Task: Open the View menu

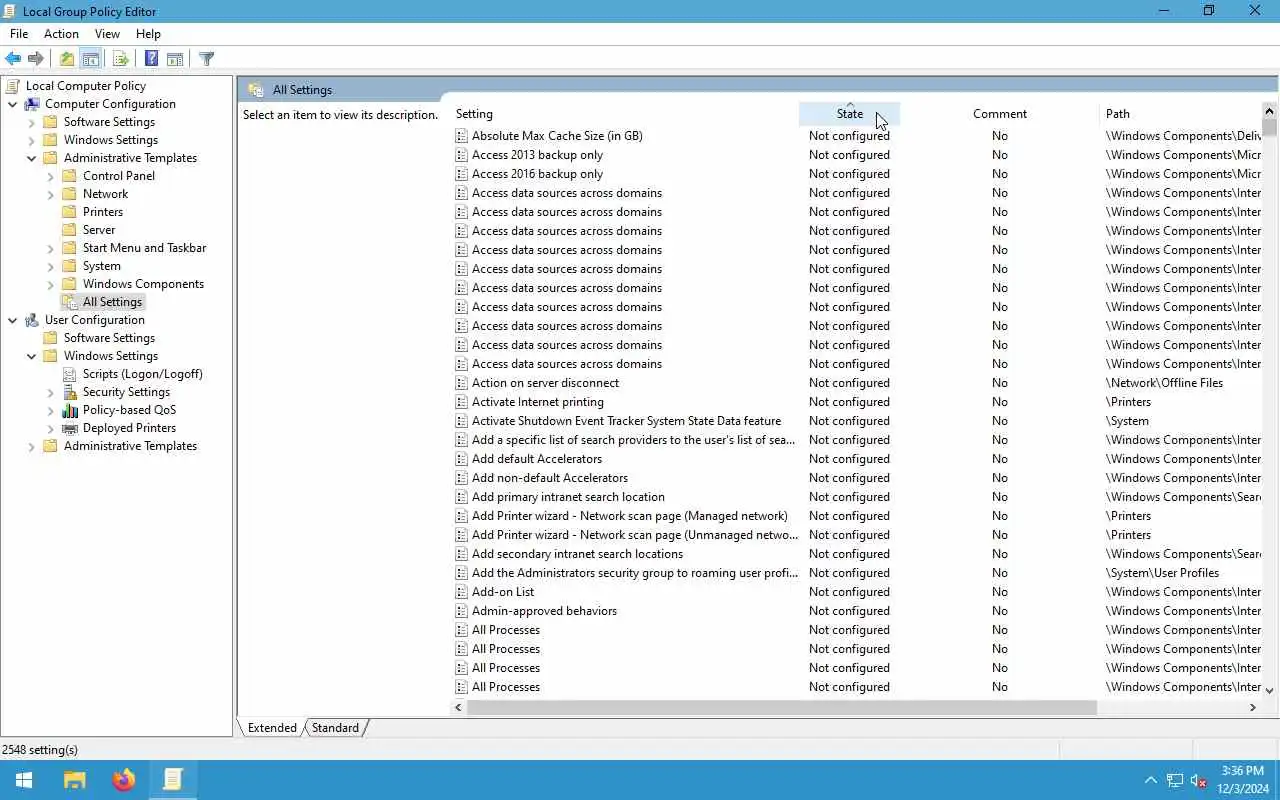Action: tap(107, 34)
